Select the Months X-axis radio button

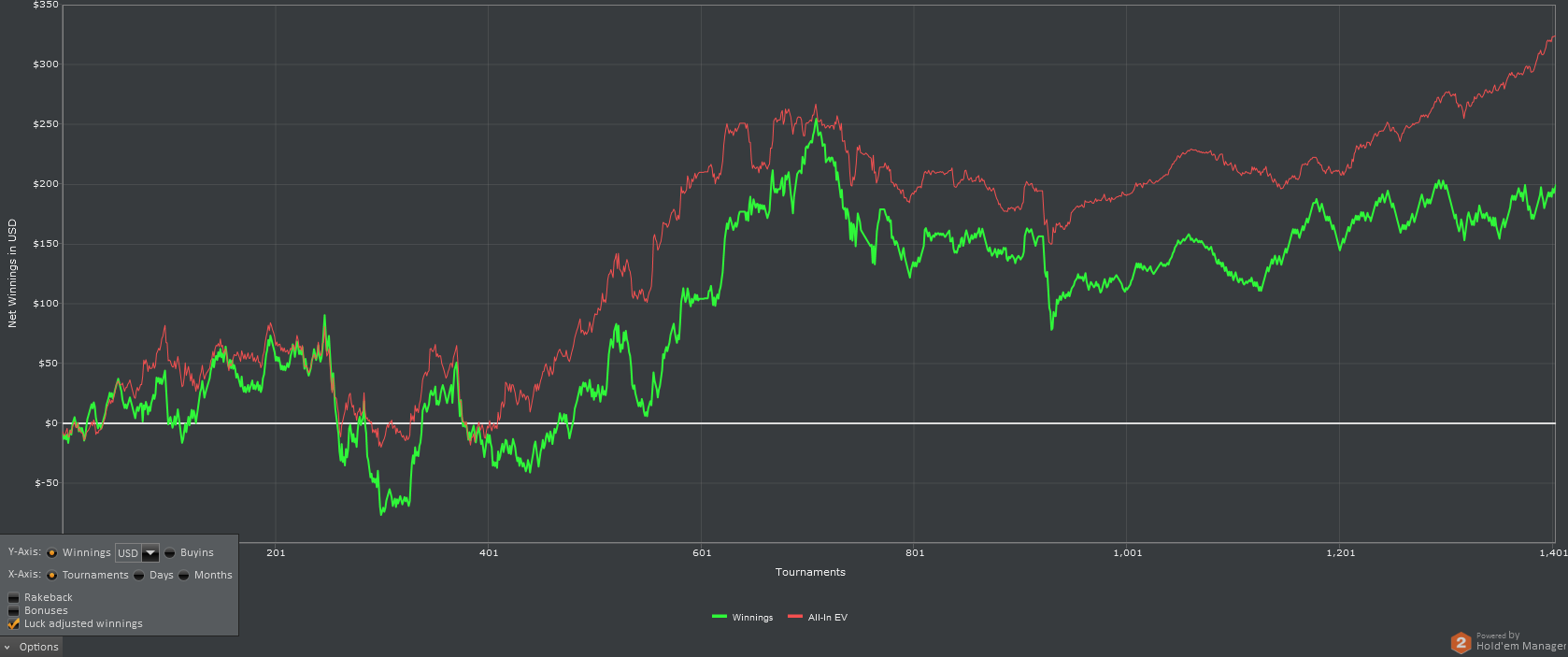(184, 576)
